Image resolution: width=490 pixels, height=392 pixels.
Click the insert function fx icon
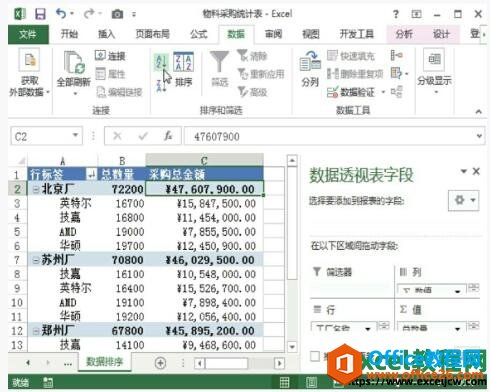click(x=168, y=136)
